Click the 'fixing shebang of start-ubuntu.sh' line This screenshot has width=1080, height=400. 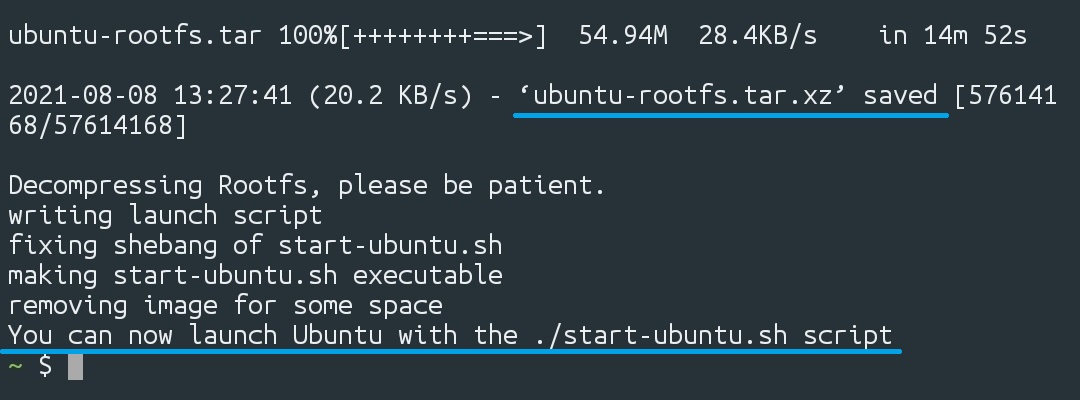255,245
